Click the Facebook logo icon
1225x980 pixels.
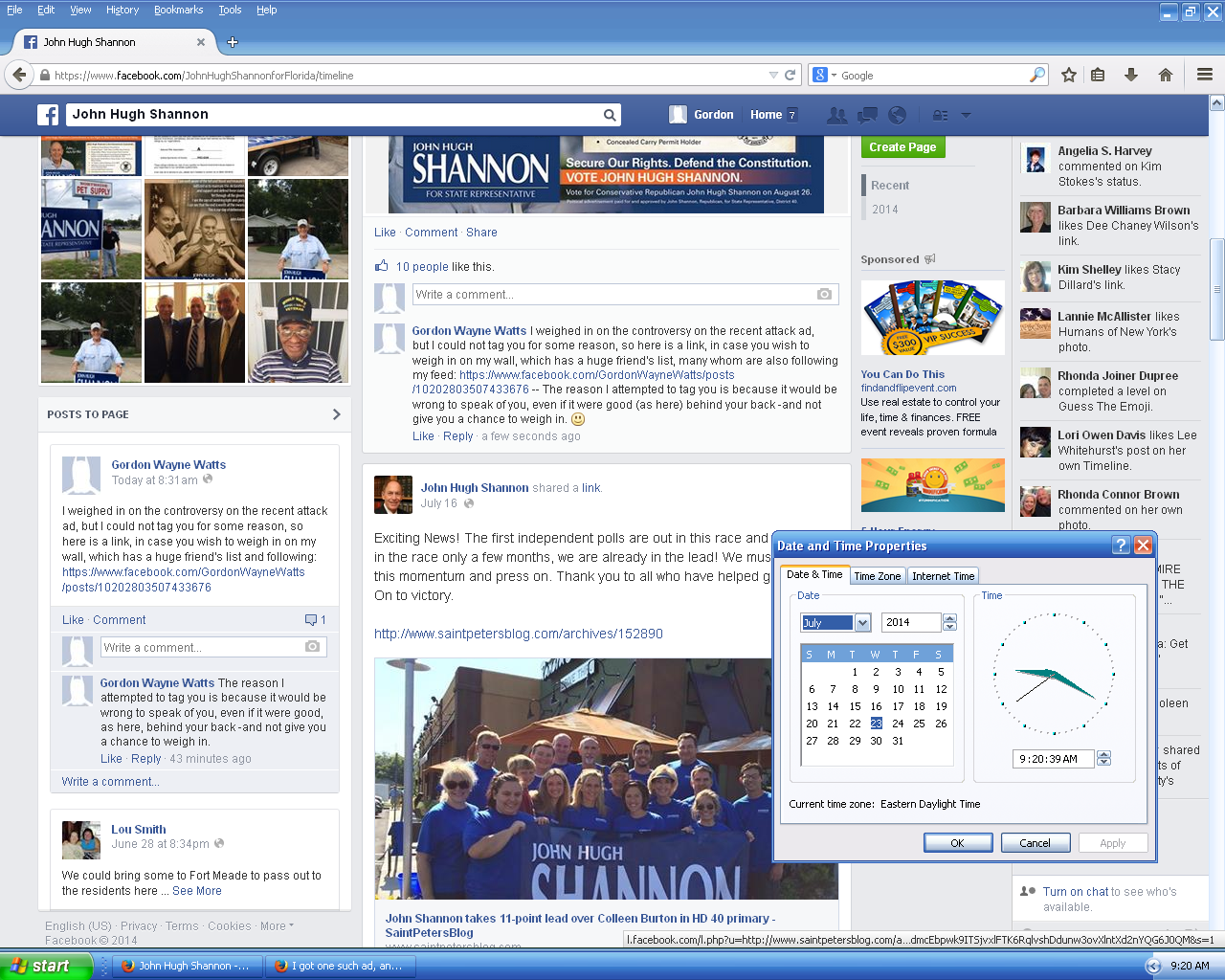pyautogui.click(x=48, y=115)
